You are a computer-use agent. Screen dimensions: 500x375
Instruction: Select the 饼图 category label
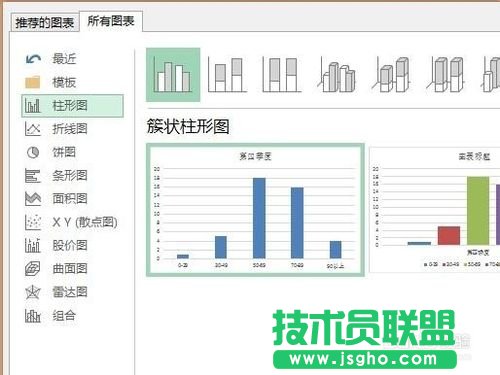tap(64, 152)
